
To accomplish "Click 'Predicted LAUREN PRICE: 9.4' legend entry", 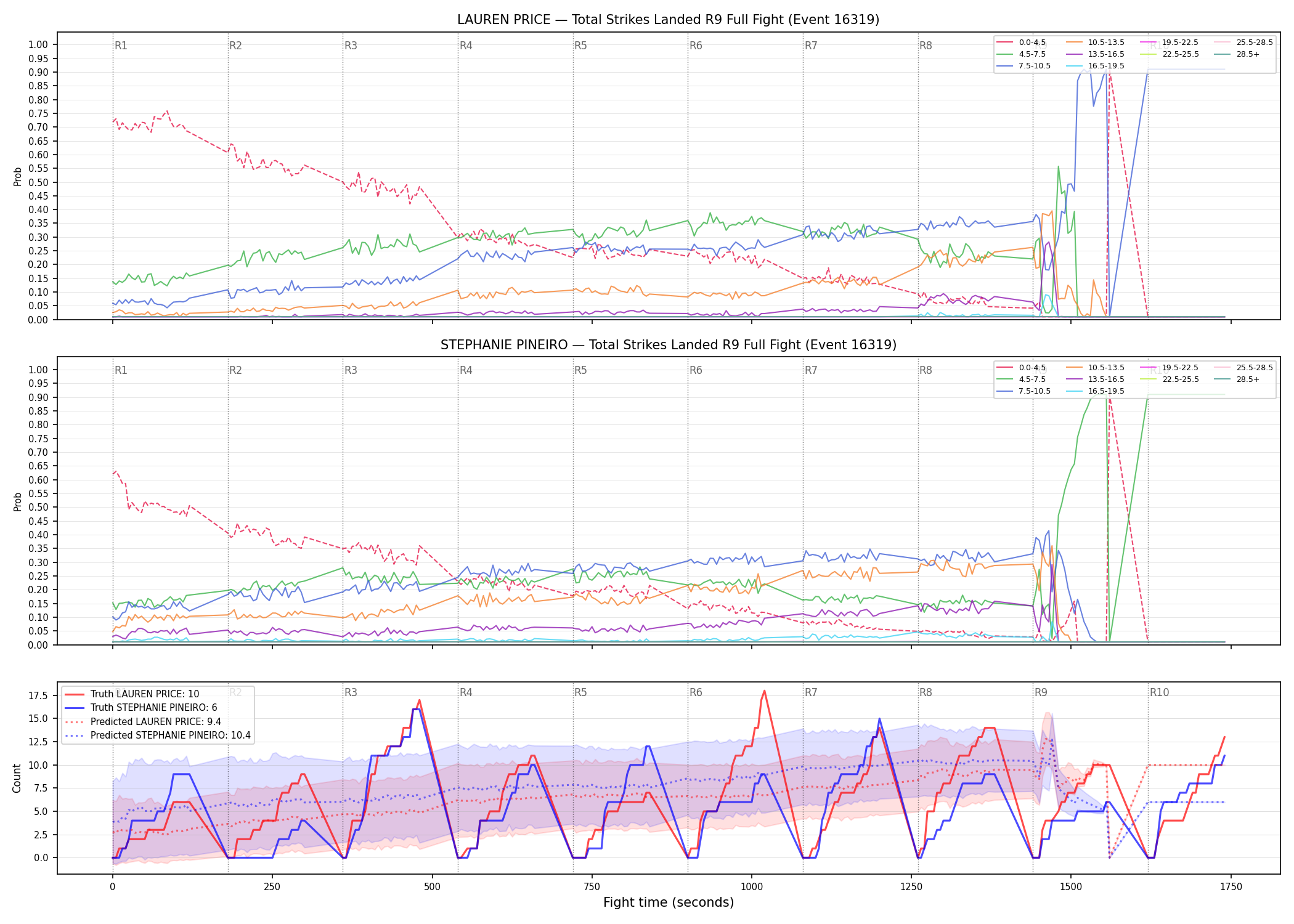I will coord(143,722).
